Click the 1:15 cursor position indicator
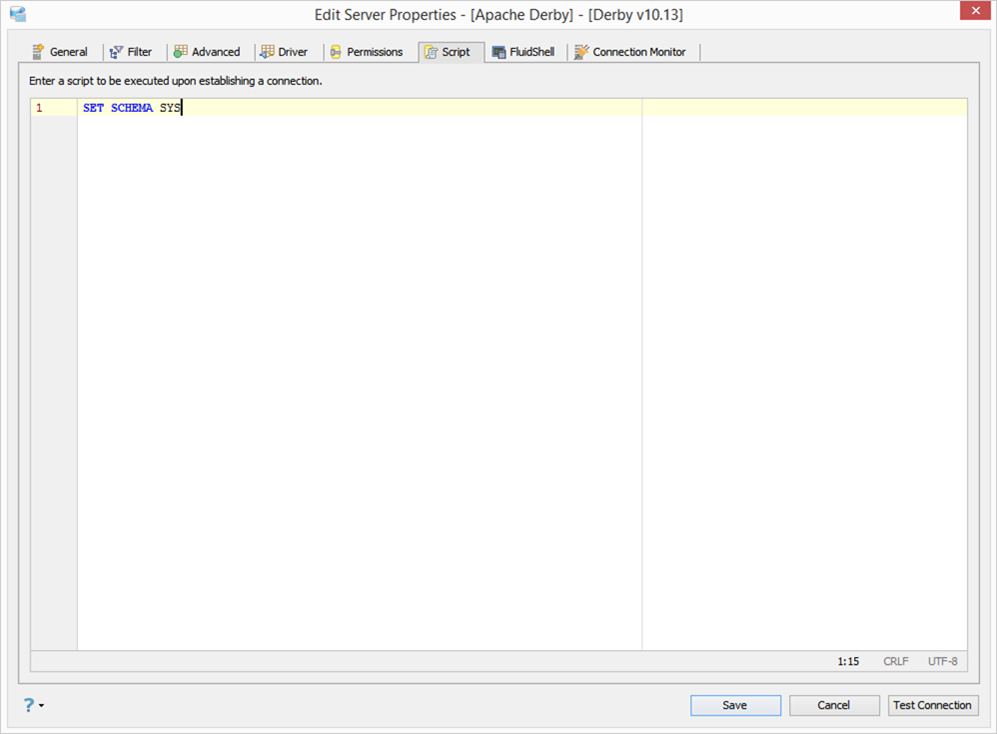The image size is (997, 734). pos(848,661)
